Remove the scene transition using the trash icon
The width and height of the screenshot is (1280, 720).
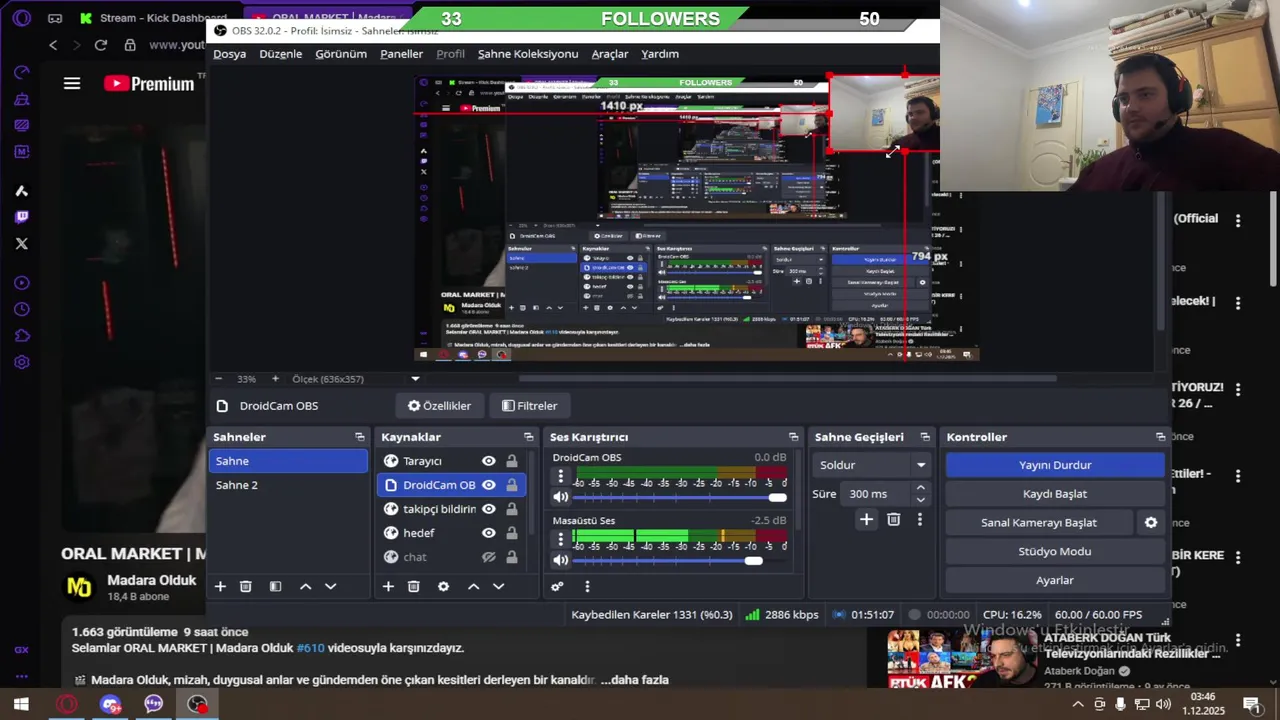point(894,520)
